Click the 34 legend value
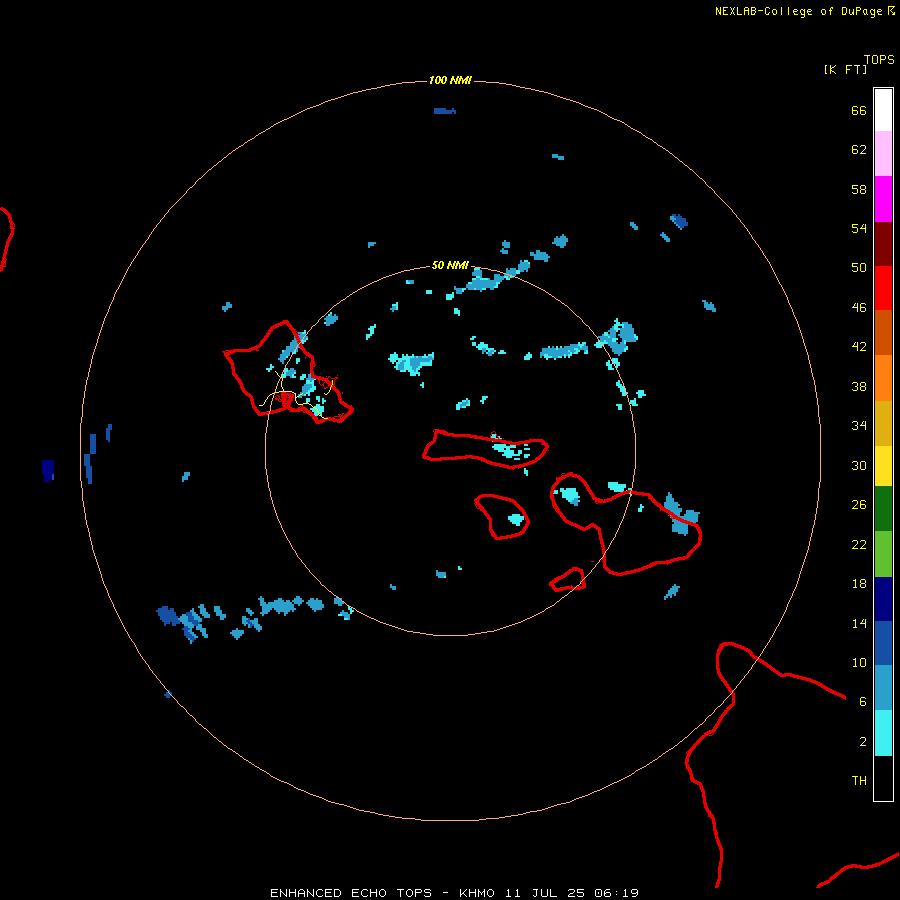Image resolution: width=900 pixels, height=900 pixels. [x=859, y=426]
